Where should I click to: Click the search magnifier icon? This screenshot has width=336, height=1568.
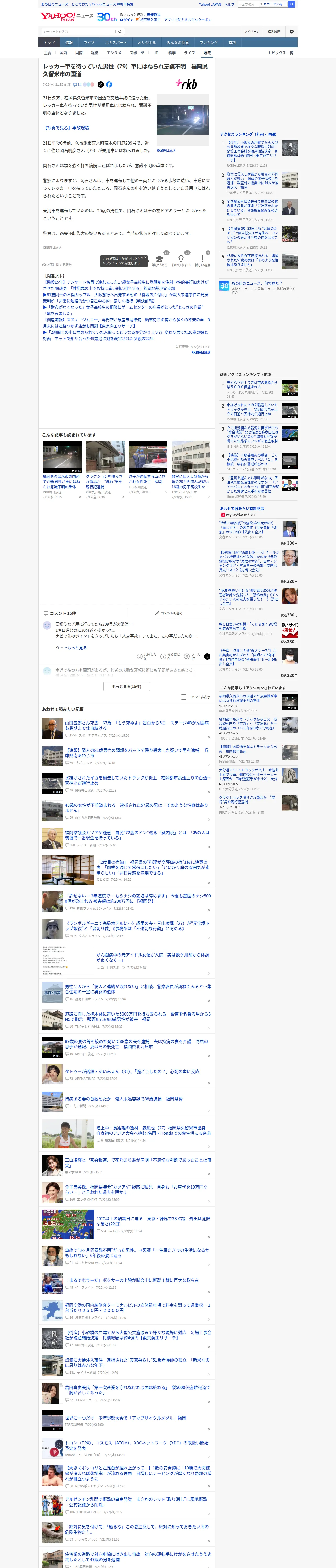tap(120, 32)
